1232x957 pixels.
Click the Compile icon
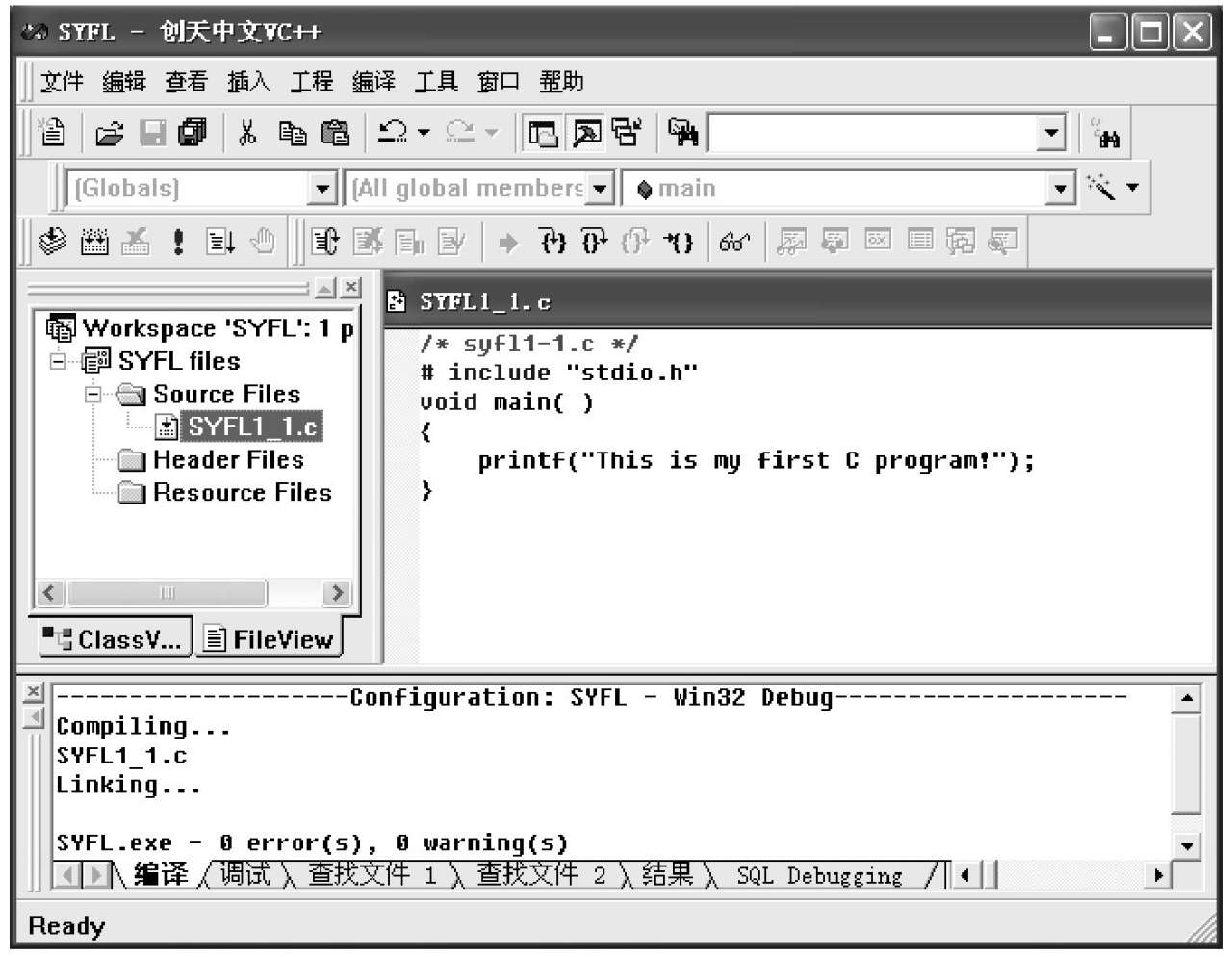point(53,242)
